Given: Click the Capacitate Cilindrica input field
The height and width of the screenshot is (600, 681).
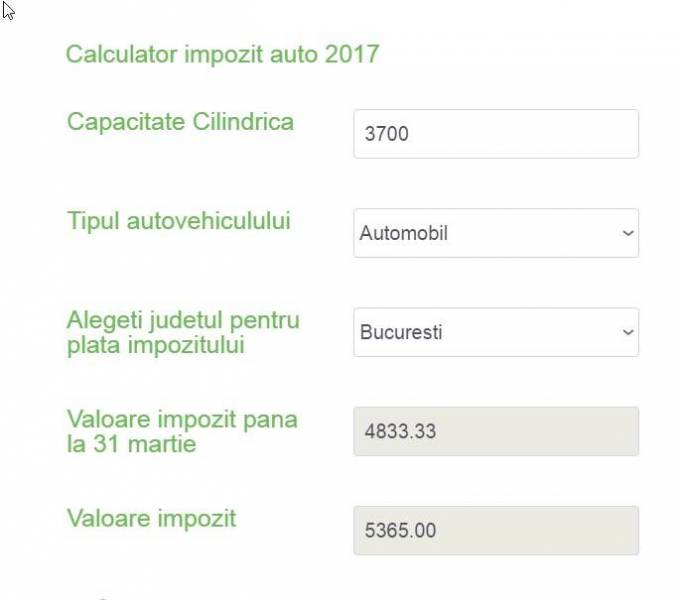Looking at the screenshot, I should click(495, 134).
